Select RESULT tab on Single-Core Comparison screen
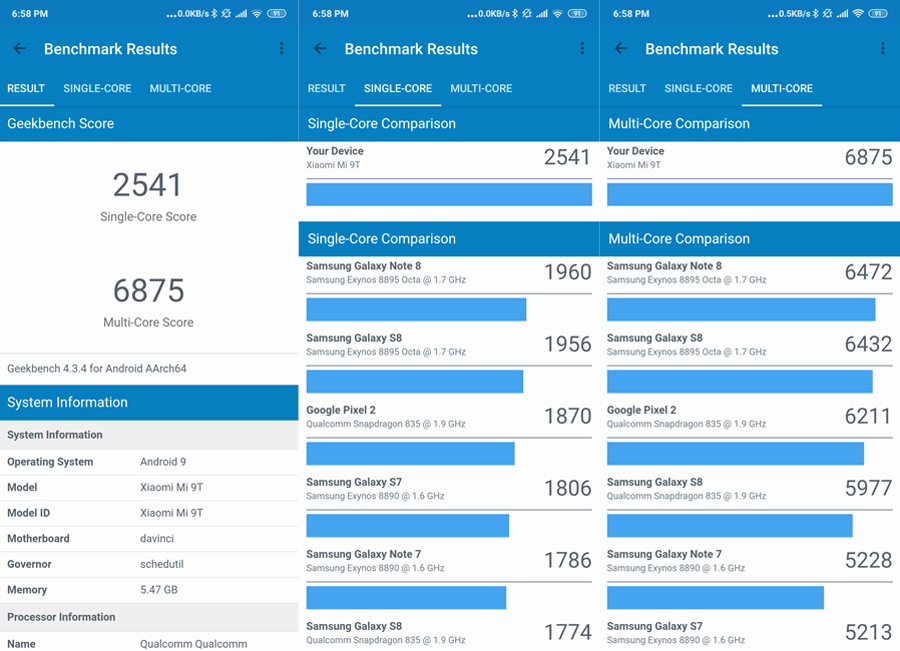The image size is (900, 651). point(326,88)
